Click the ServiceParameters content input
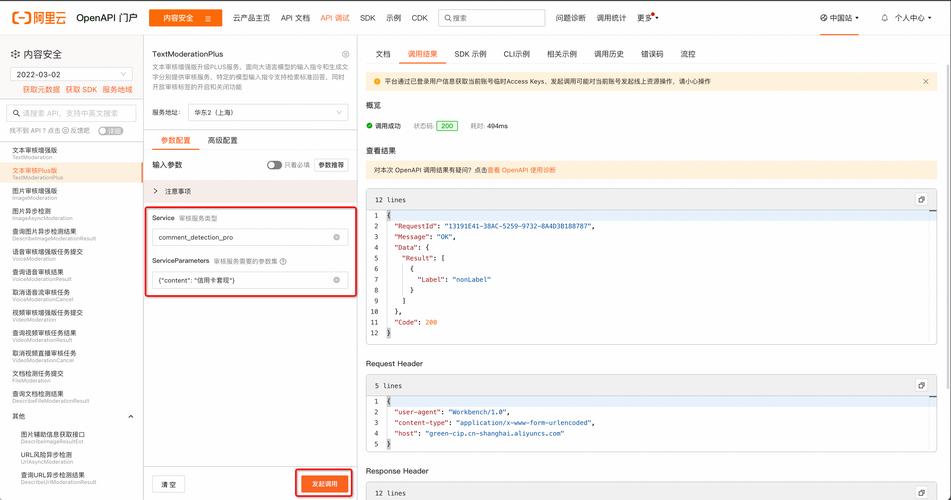The height and width of the screenshot is (500, 951). click(x=250, y=280)
